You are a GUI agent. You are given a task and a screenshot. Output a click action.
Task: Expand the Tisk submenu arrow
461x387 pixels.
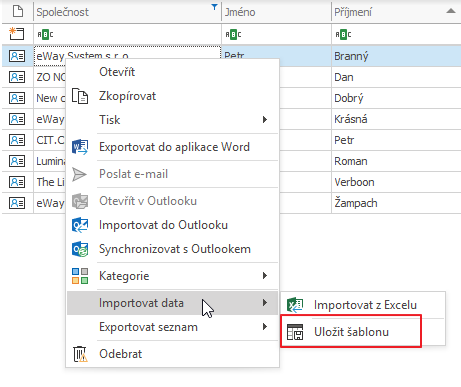tap(265, 119)
